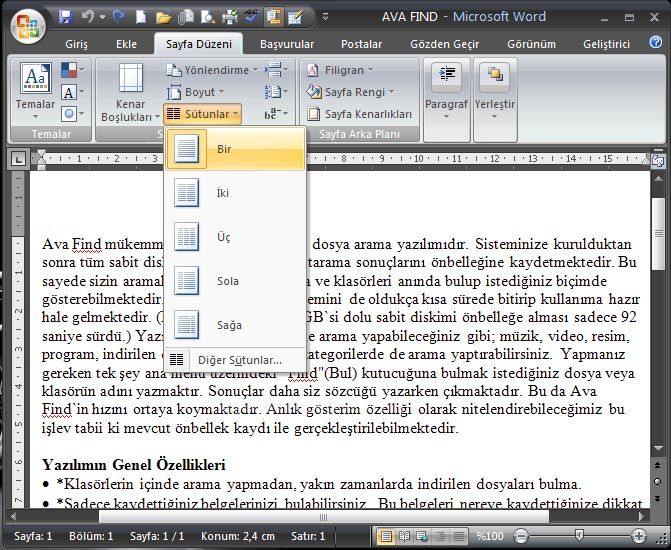Switch to Outline view

point(439,536)
